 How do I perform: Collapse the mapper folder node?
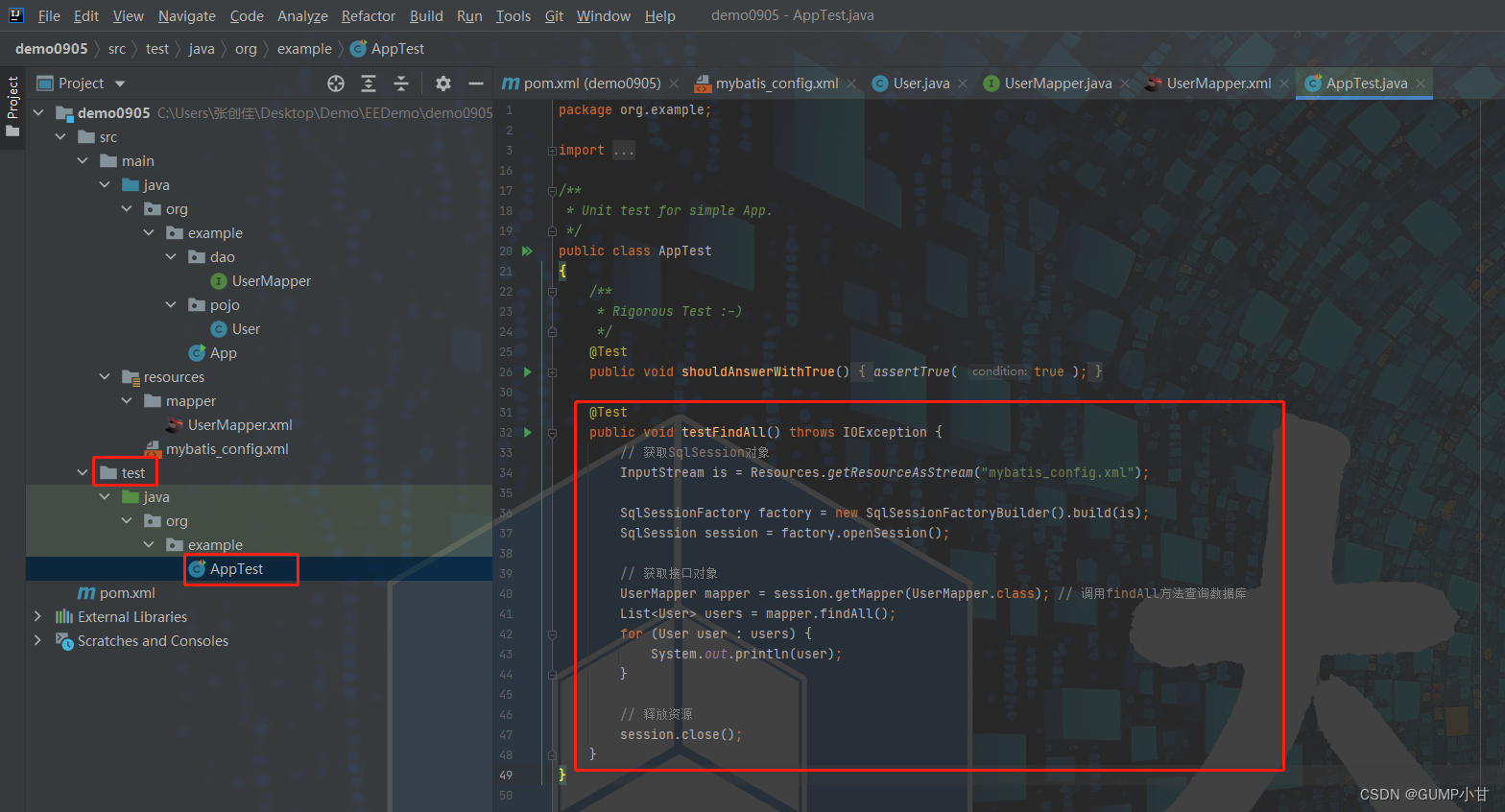click(x=127, y=401)
